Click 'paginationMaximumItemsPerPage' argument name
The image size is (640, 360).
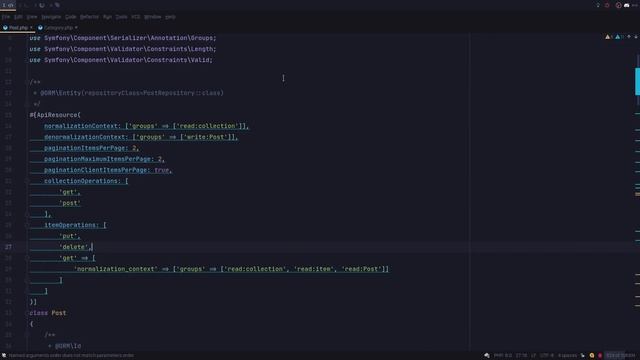point(99,159)
